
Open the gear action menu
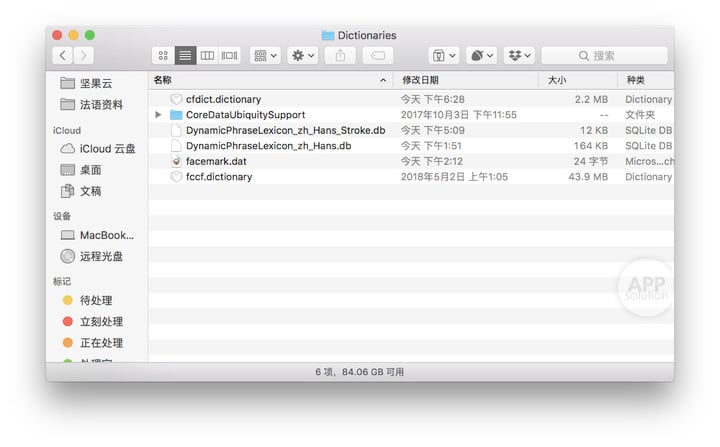(303, 56)
